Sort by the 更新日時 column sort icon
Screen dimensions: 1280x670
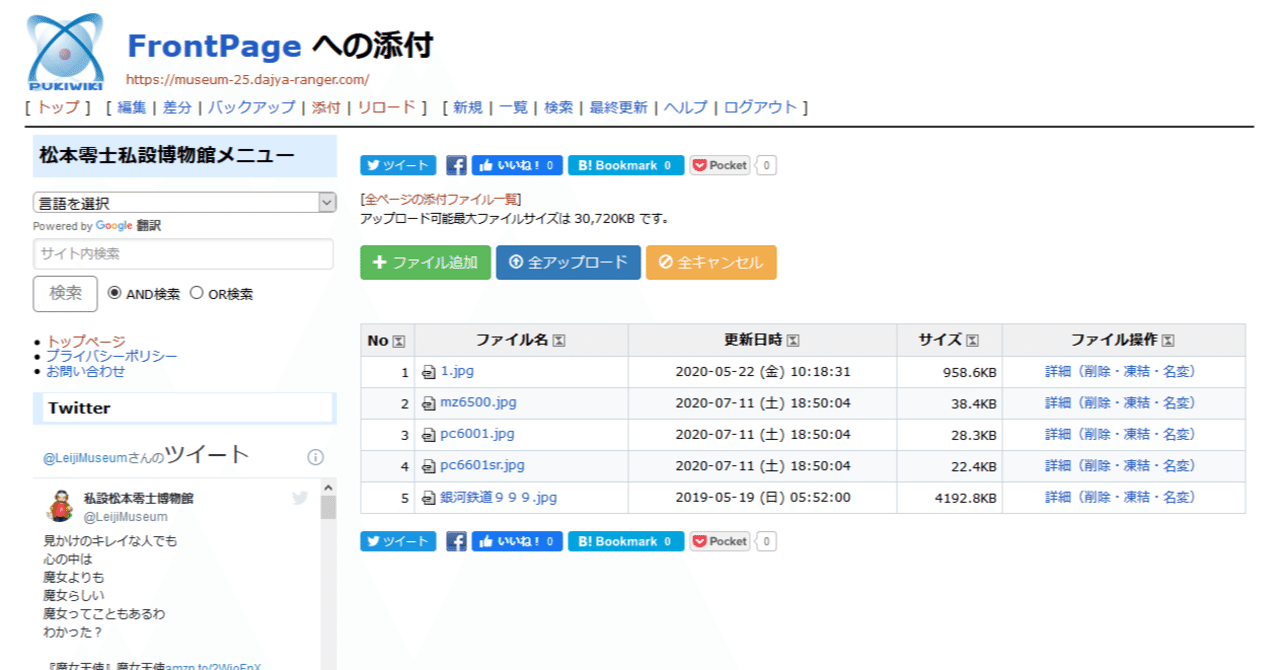tap(792, 341)
